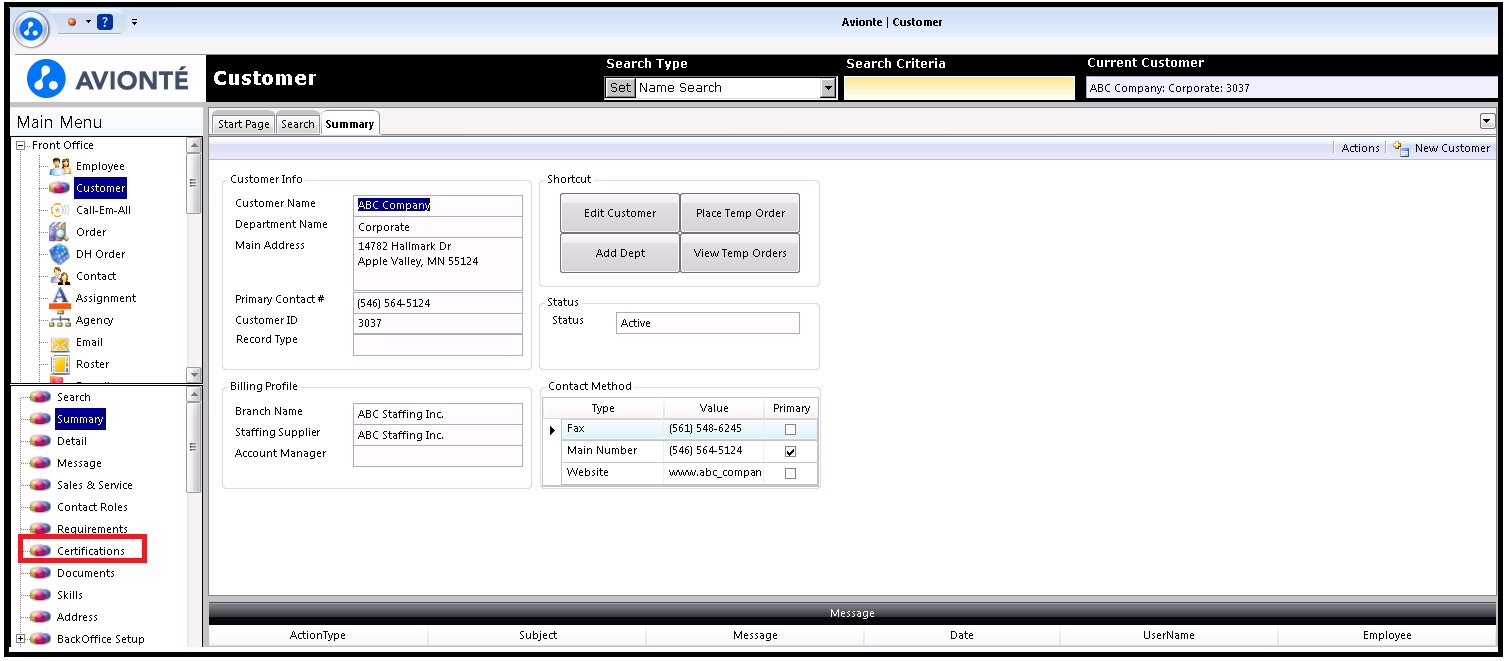Open dropdown arrow beside the red dot
Image resolution: width=1509 pixels, height=661 pixels.
click(88, 22)
